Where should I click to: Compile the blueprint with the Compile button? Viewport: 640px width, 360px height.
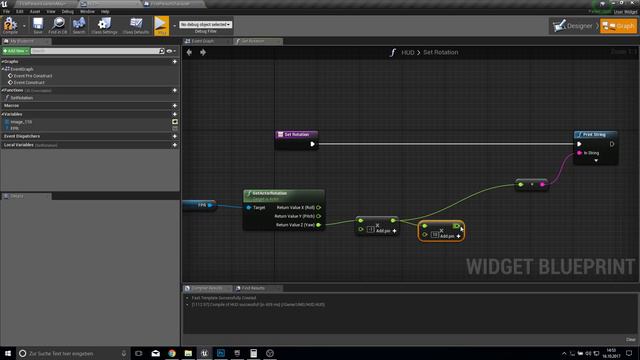(x=10, y=25)
